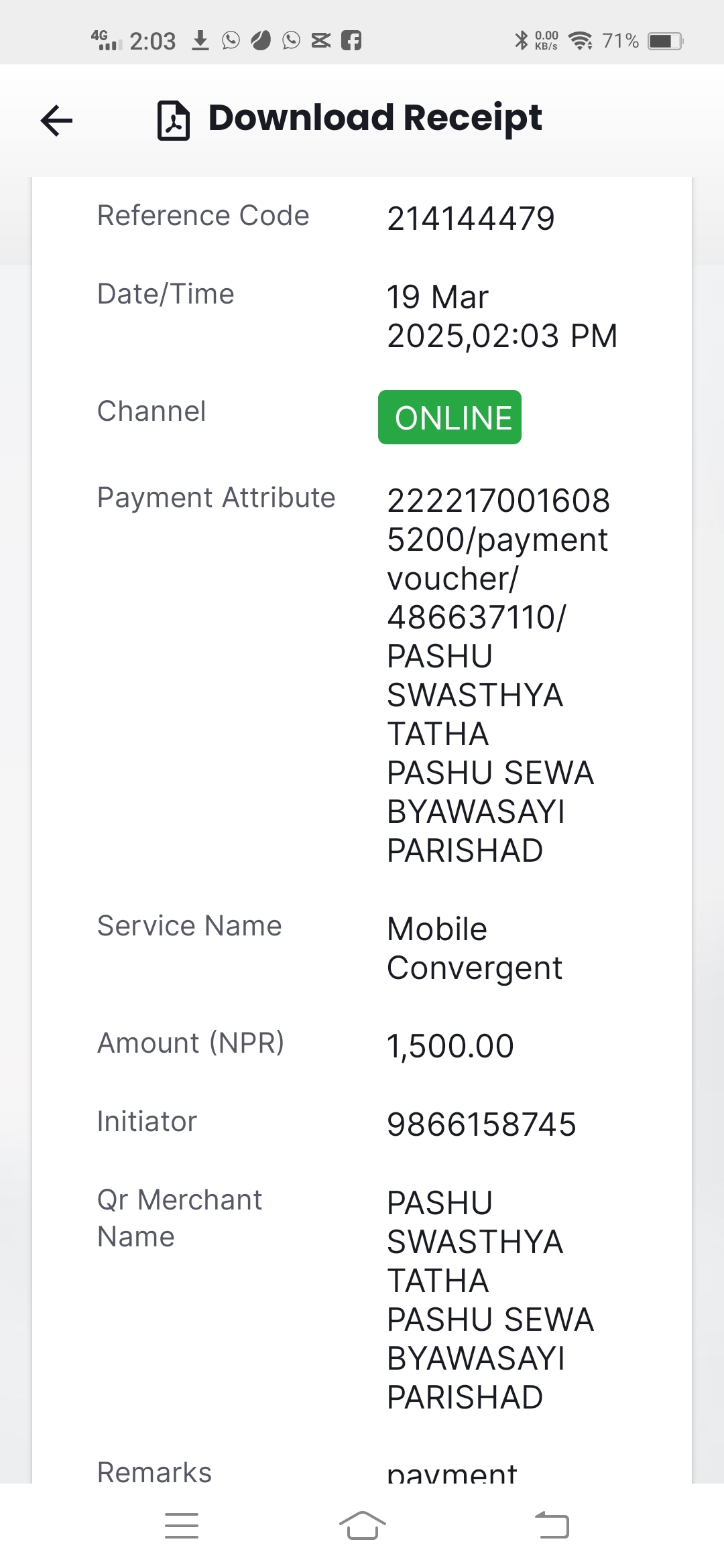The width and height of the screenshot is (724, 1568).
Task: Tap the Facebook notification icon
Action: (x=351, y=41)
